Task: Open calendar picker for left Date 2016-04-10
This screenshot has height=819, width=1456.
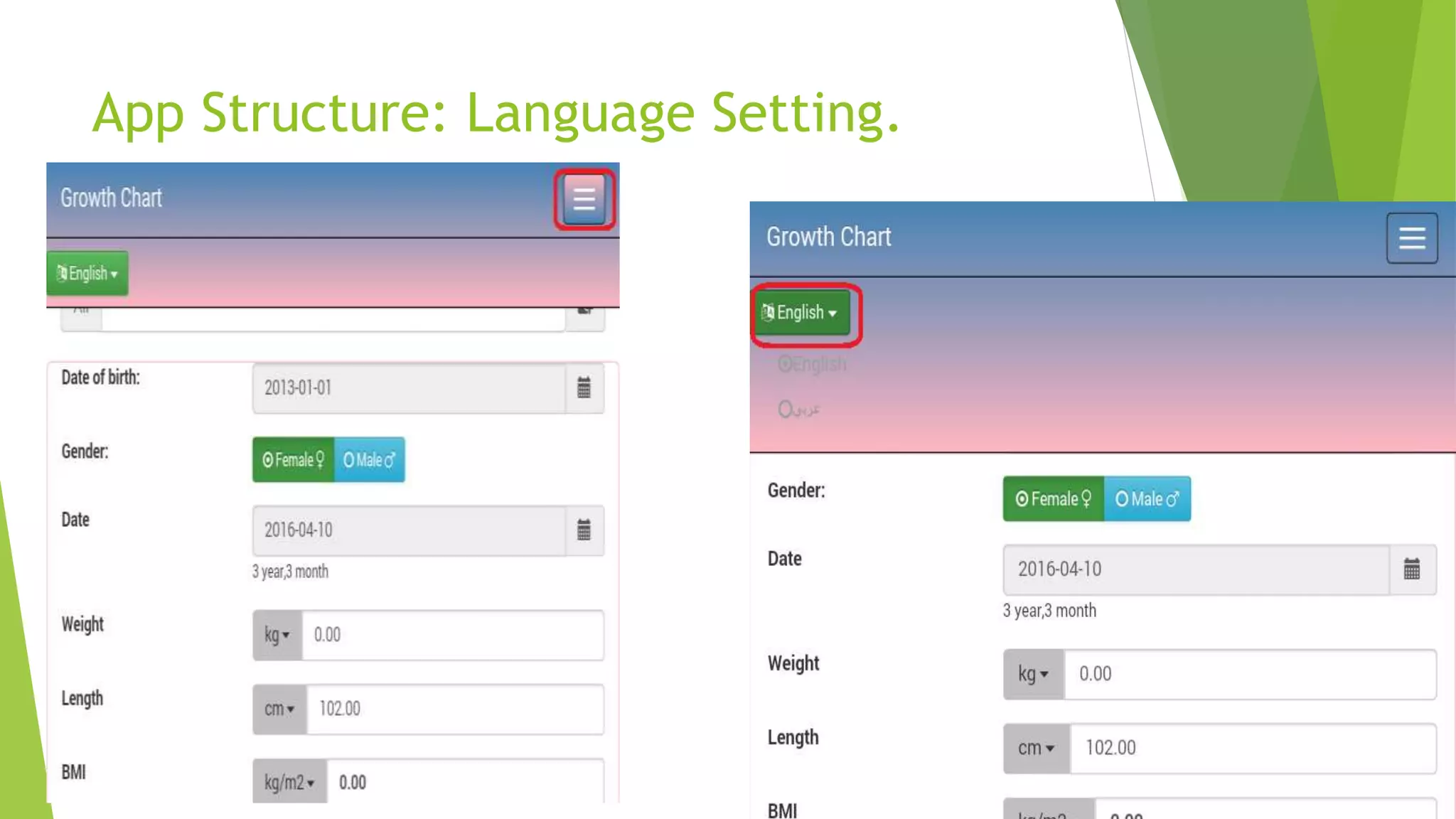Action: coord(584,530)
